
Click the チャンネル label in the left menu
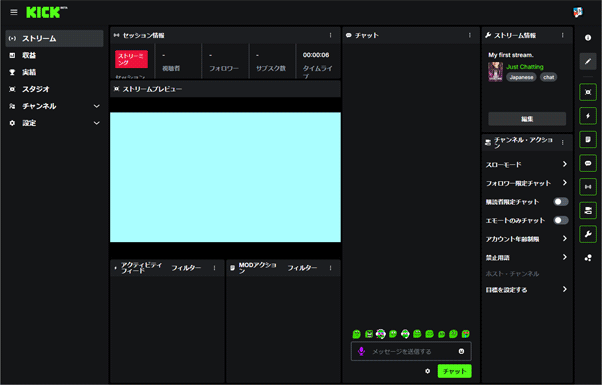[39, 106]
